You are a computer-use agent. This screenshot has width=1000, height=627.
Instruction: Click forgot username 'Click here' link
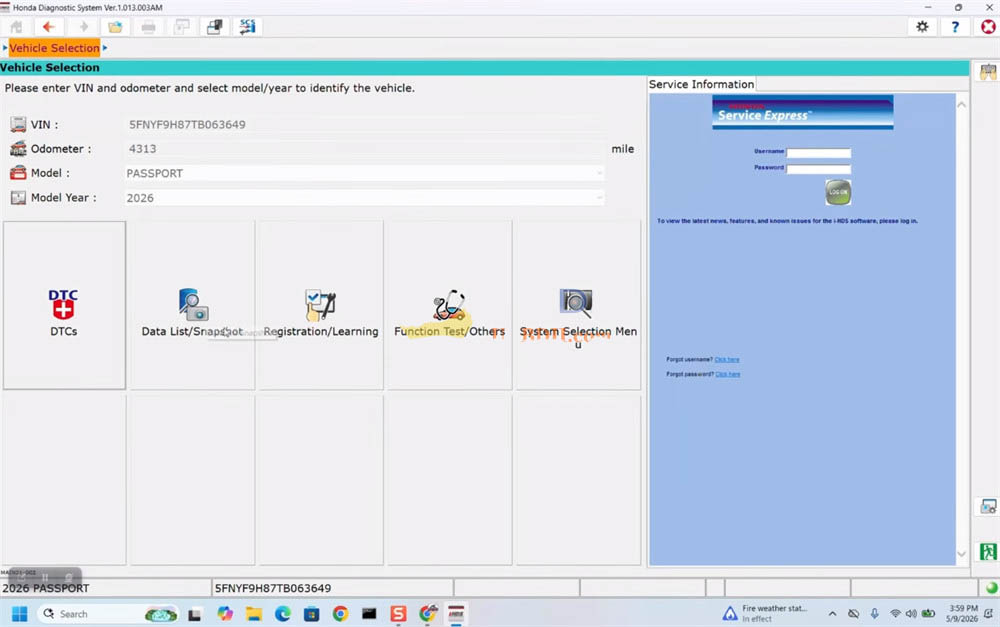pos(726,360)
